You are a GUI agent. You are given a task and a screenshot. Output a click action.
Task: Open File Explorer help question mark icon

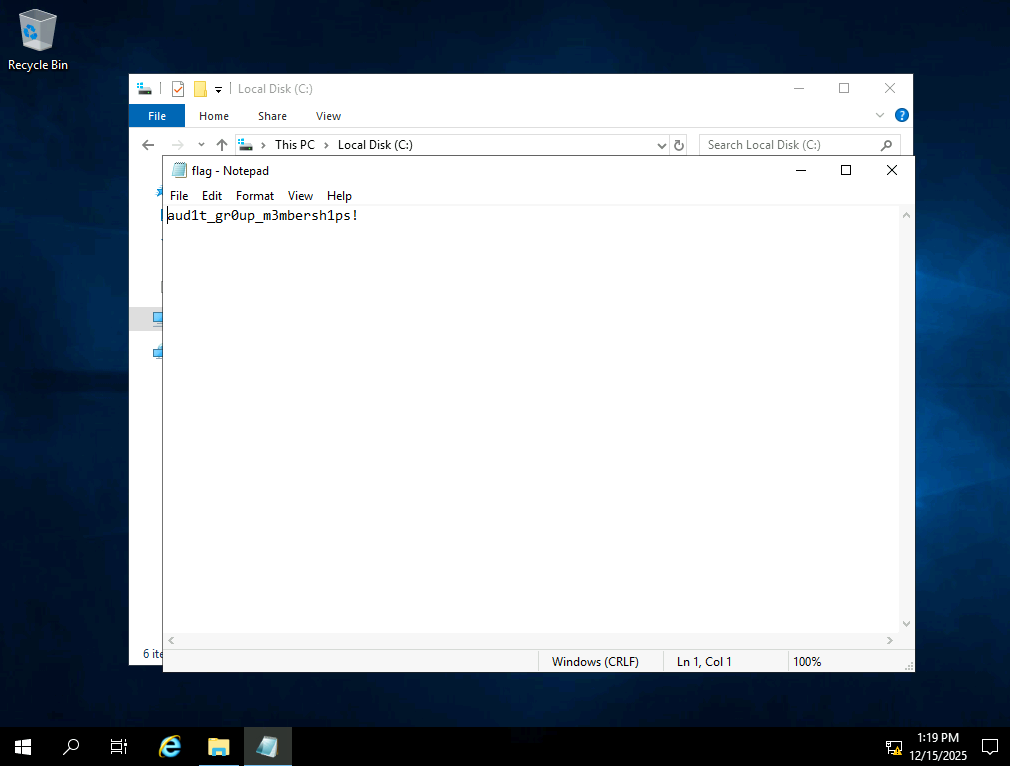[x=901, y=116]
